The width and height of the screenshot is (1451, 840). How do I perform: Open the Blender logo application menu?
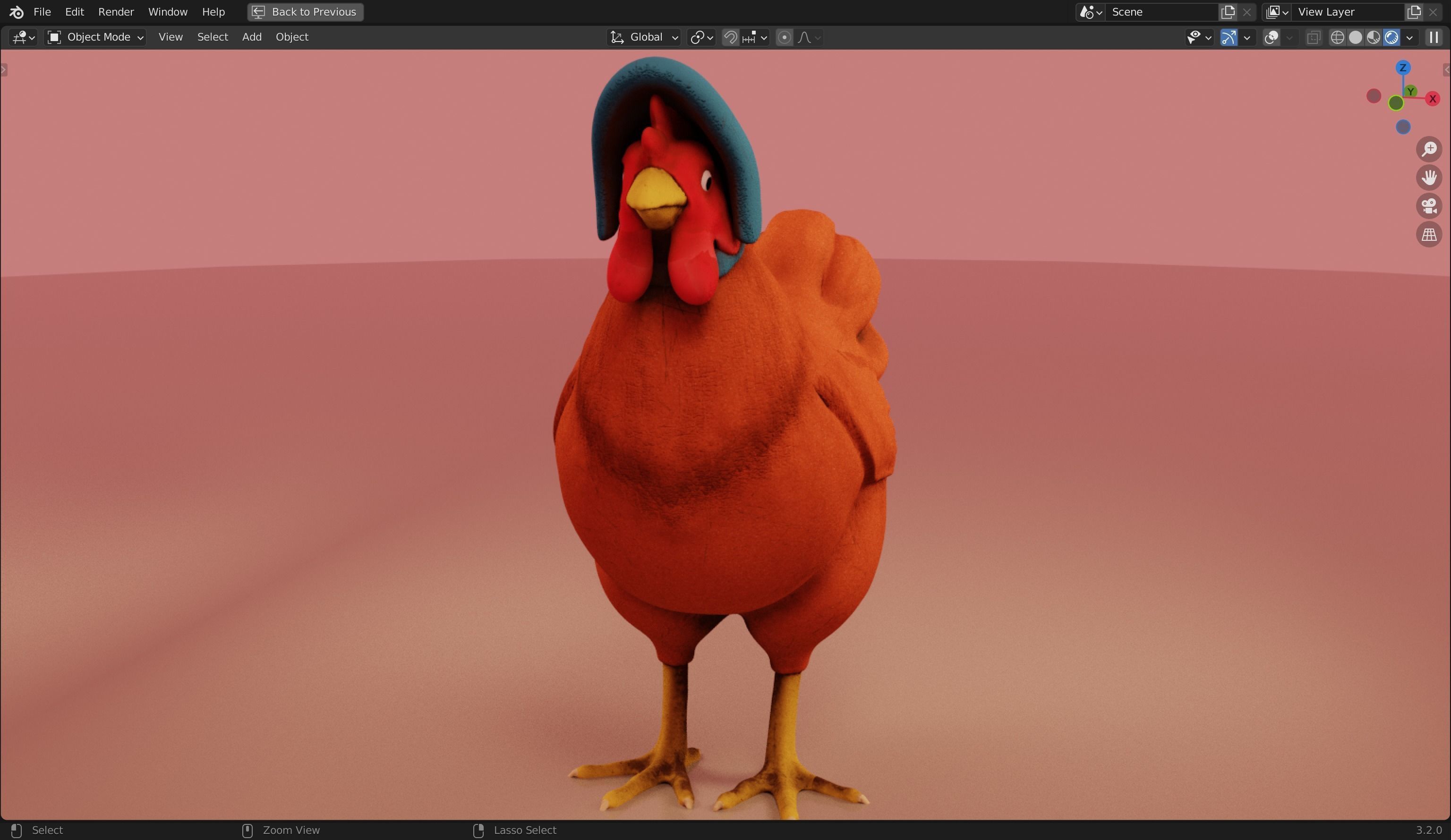click(16, 11)
